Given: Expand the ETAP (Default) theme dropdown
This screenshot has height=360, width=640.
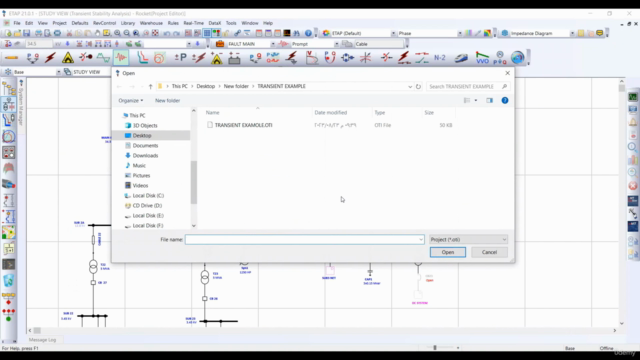Looking at the screenshot, I should (393, 33).
